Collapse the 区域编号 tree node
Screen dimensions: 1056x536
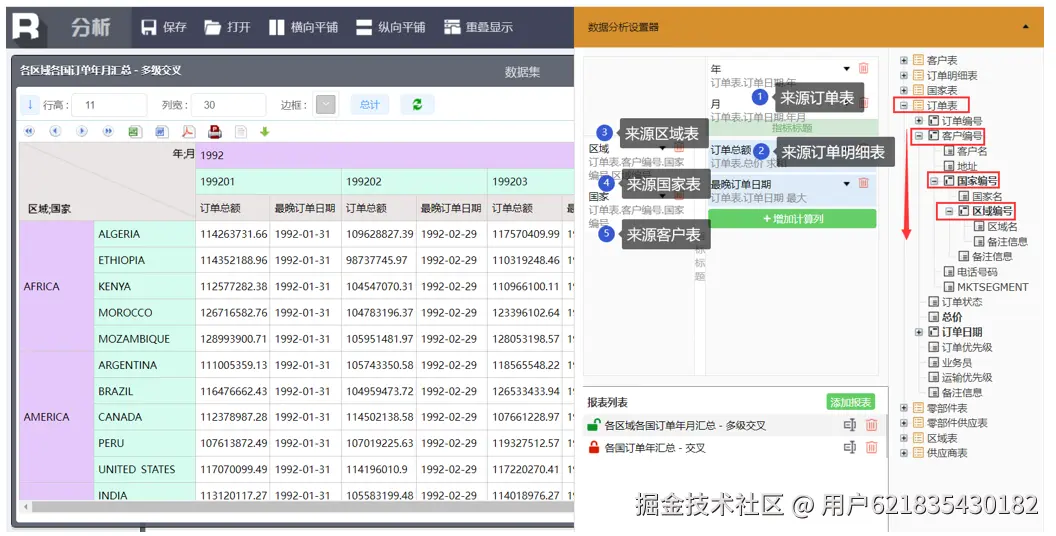[949, 211]
